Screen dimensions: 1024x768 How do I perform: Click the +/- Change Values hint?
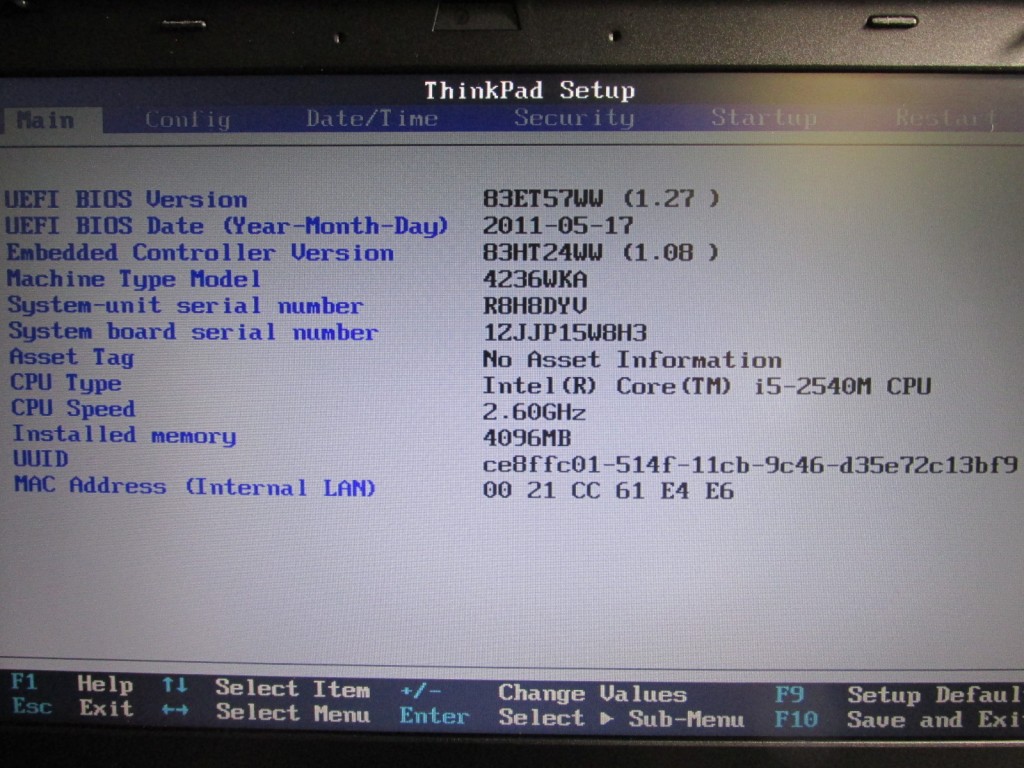tap(543, 693)
